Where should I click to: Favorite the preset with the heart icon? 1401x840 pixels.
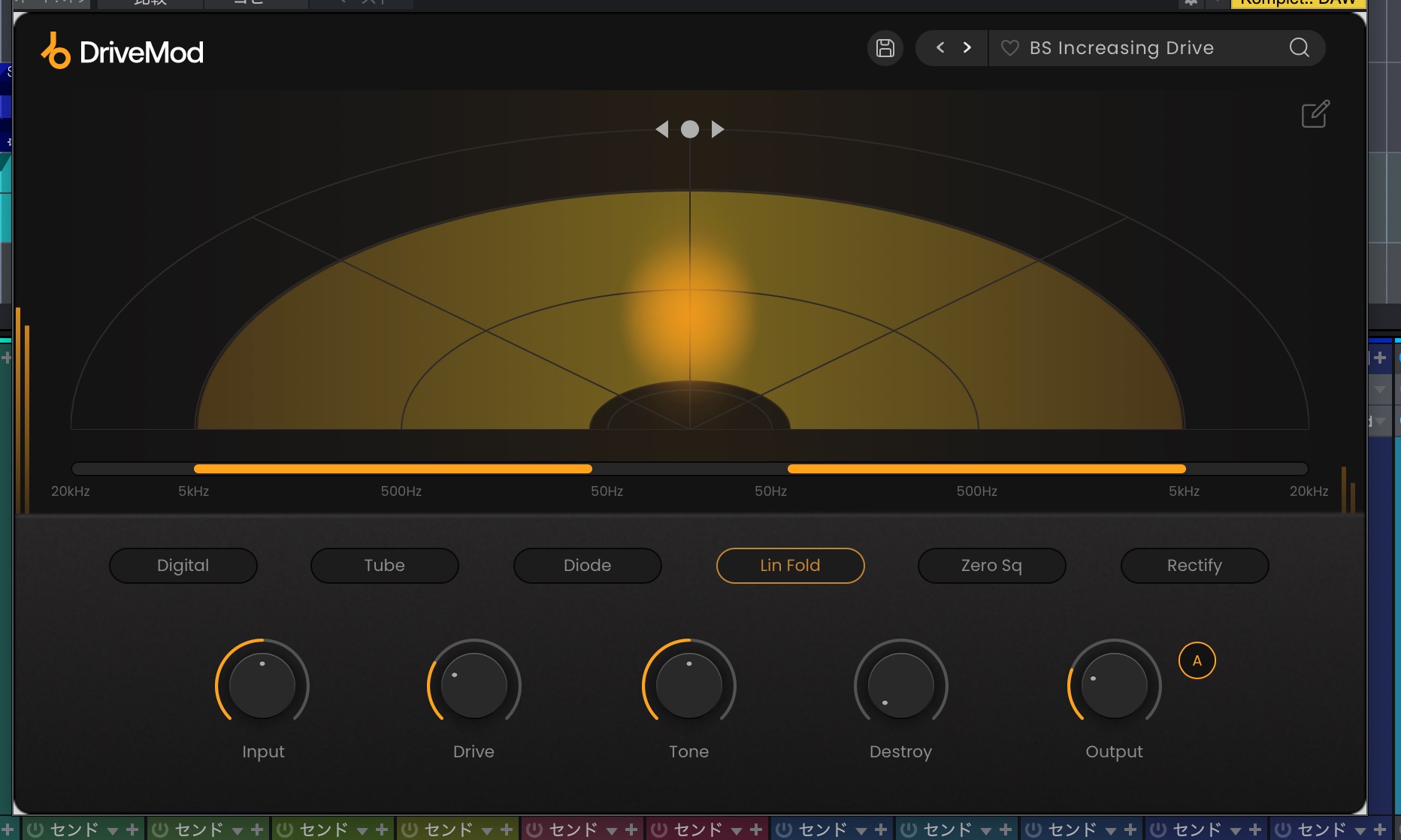(x=1009, y=48)
